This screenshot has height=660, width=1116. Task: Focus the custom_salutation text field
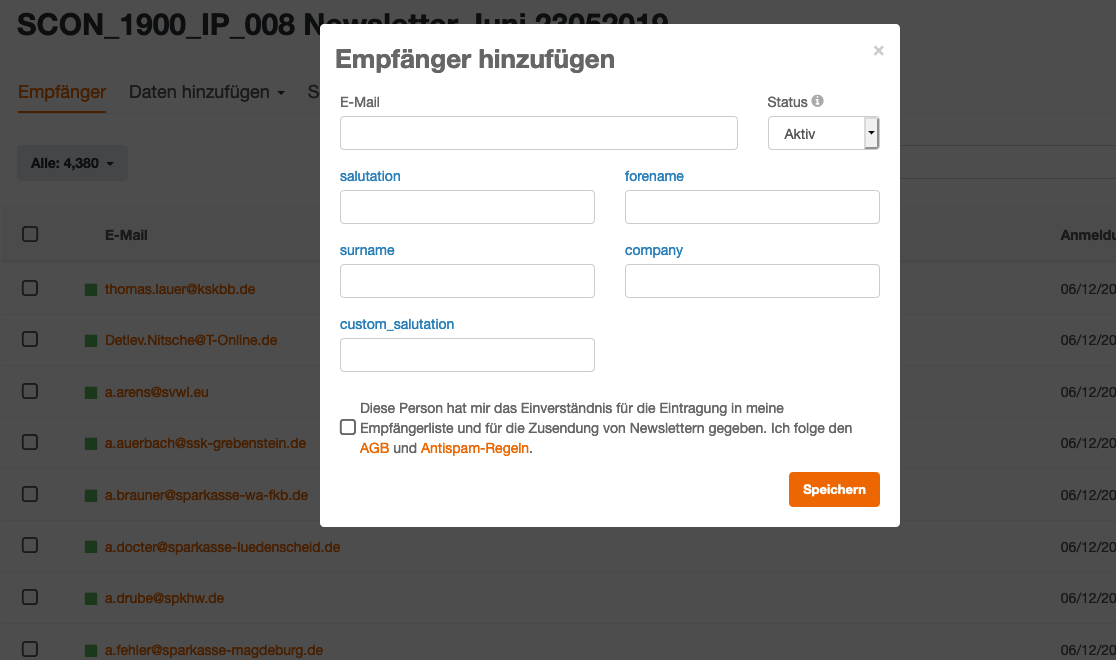click(467, 355)
